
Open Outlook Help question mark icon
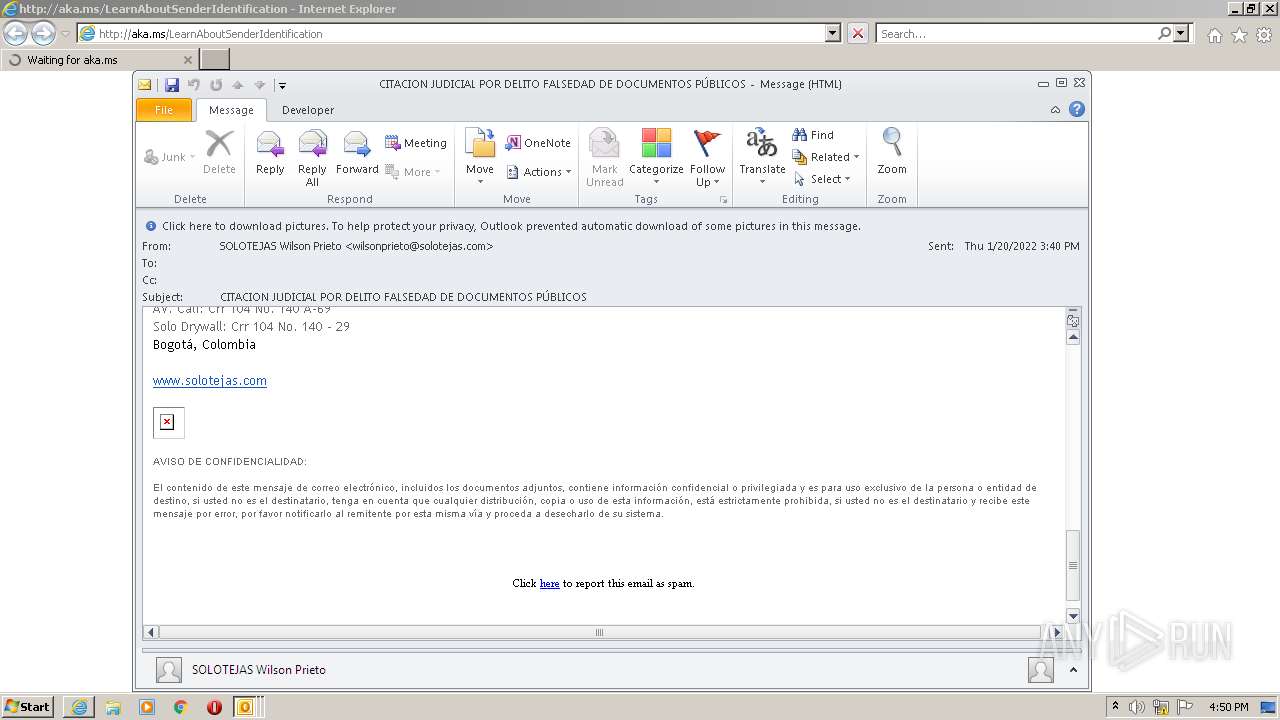tap(1077, 110)
